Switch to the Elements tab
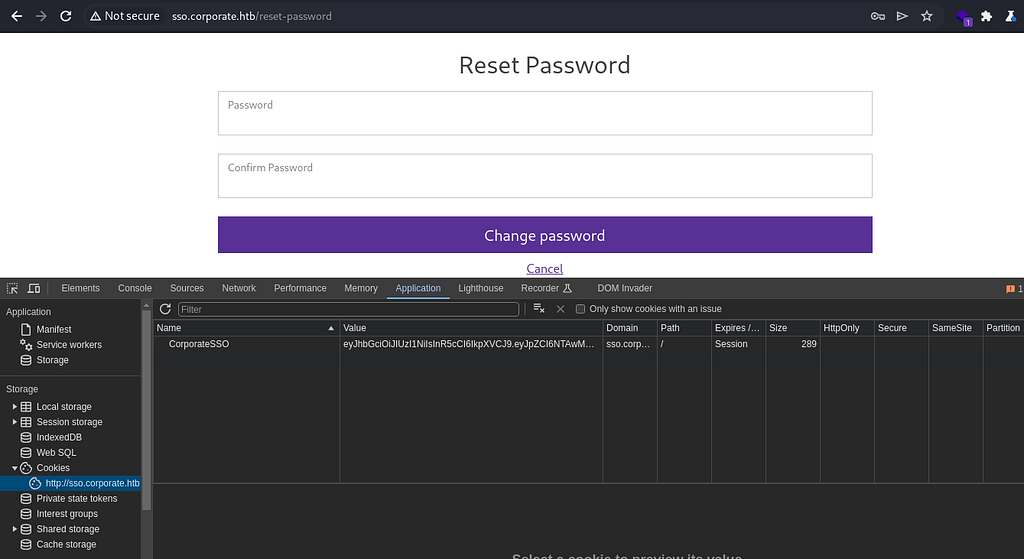Viewport: 1024px width, 559px height. tap(80, 288)
